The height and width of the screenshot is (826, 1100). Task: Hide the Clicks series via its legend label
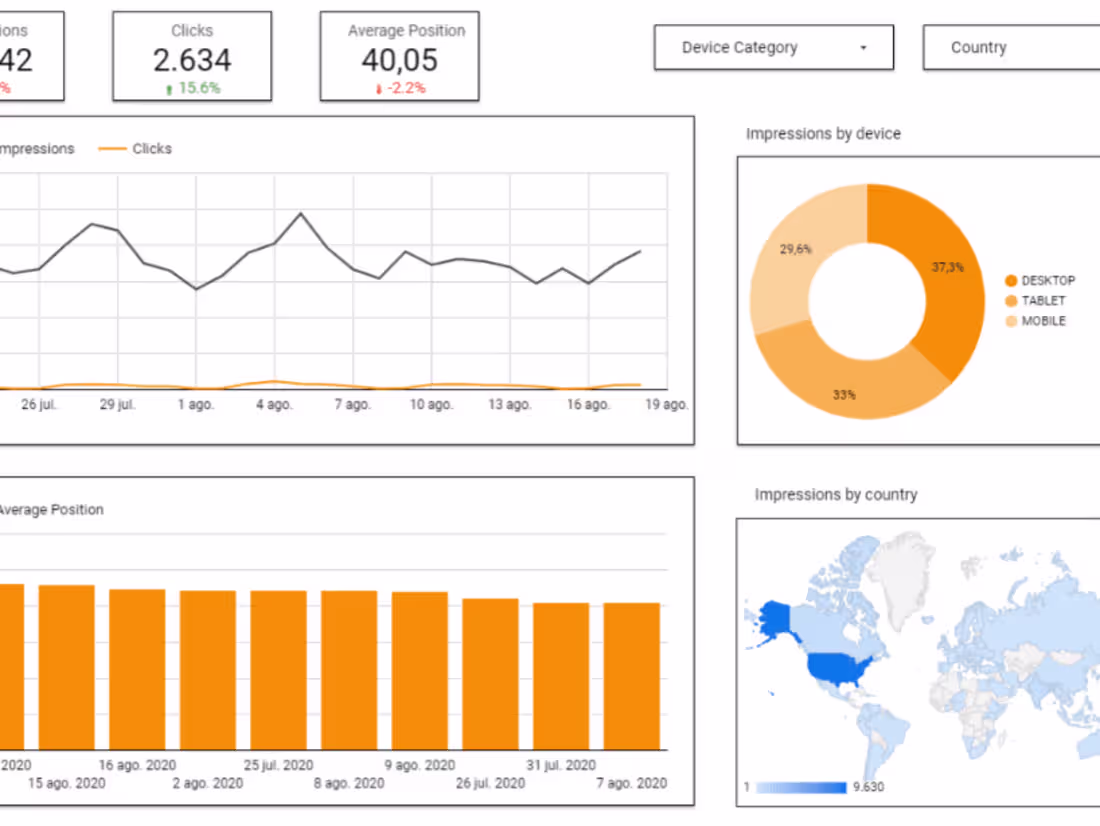[151, 148]
